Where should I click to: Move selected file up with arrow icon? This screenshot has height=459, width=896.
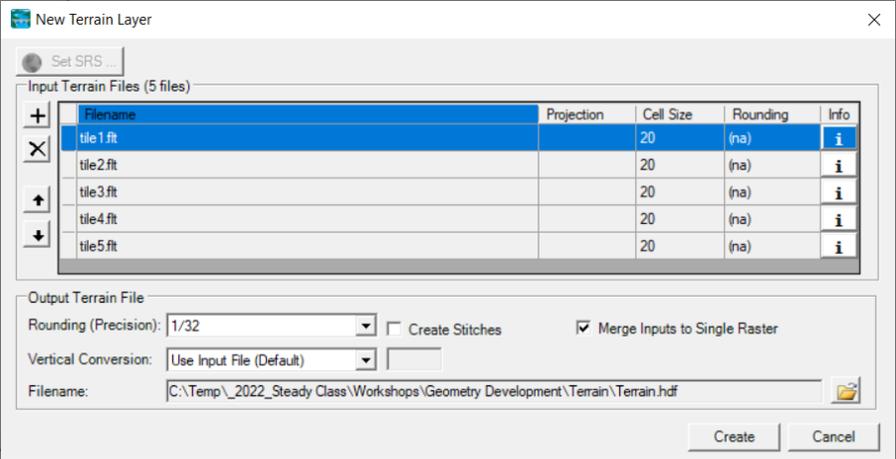point(37,201)
